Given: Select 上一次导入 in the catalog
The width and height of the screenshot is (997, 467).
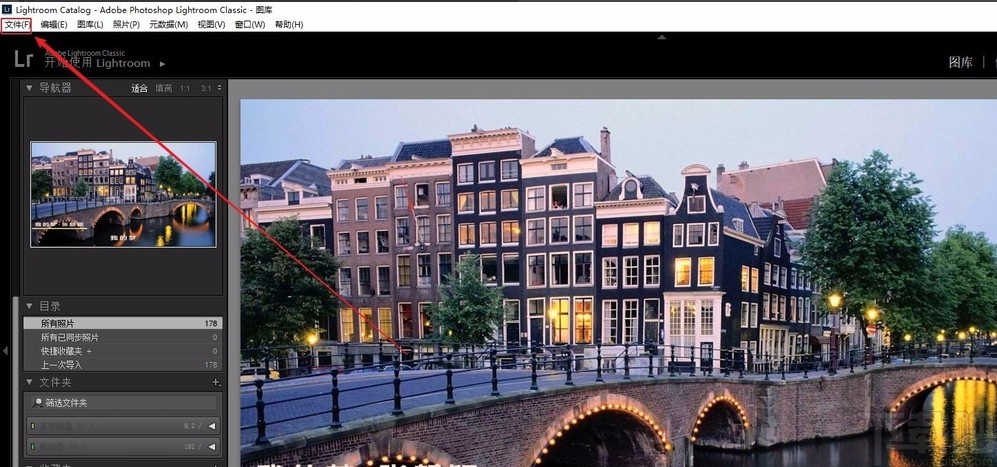Looking at the screenshot, I should pos(123,365).
